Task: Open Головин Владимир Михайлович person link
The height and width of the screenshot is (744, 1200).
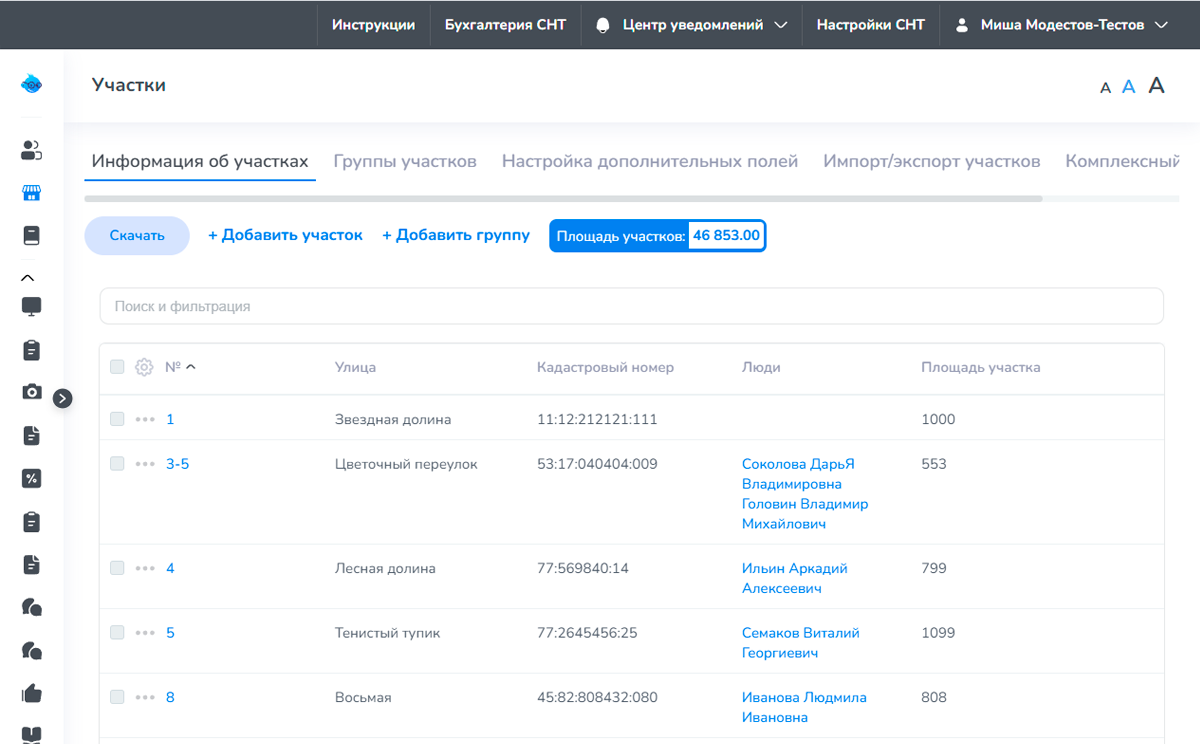Action: [805, 514]
